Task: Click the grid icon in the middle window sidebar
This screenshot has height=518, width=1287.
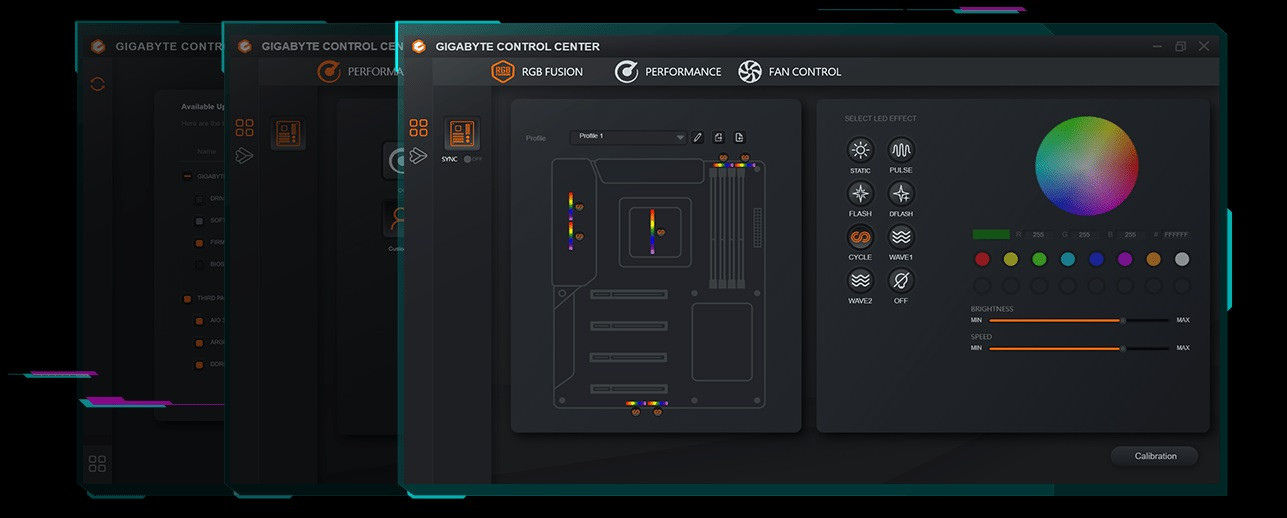Action: click(244, 128)
